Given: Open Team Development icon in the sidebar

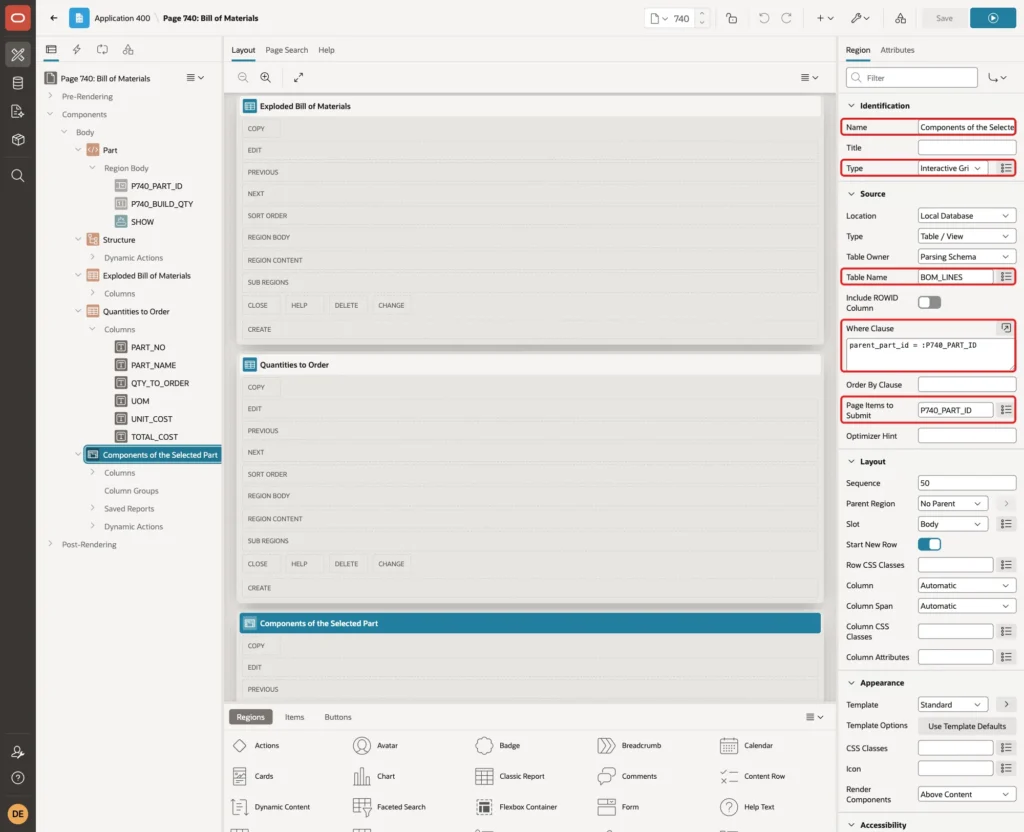Looking at the screenshot, I should tap(18, 112).
